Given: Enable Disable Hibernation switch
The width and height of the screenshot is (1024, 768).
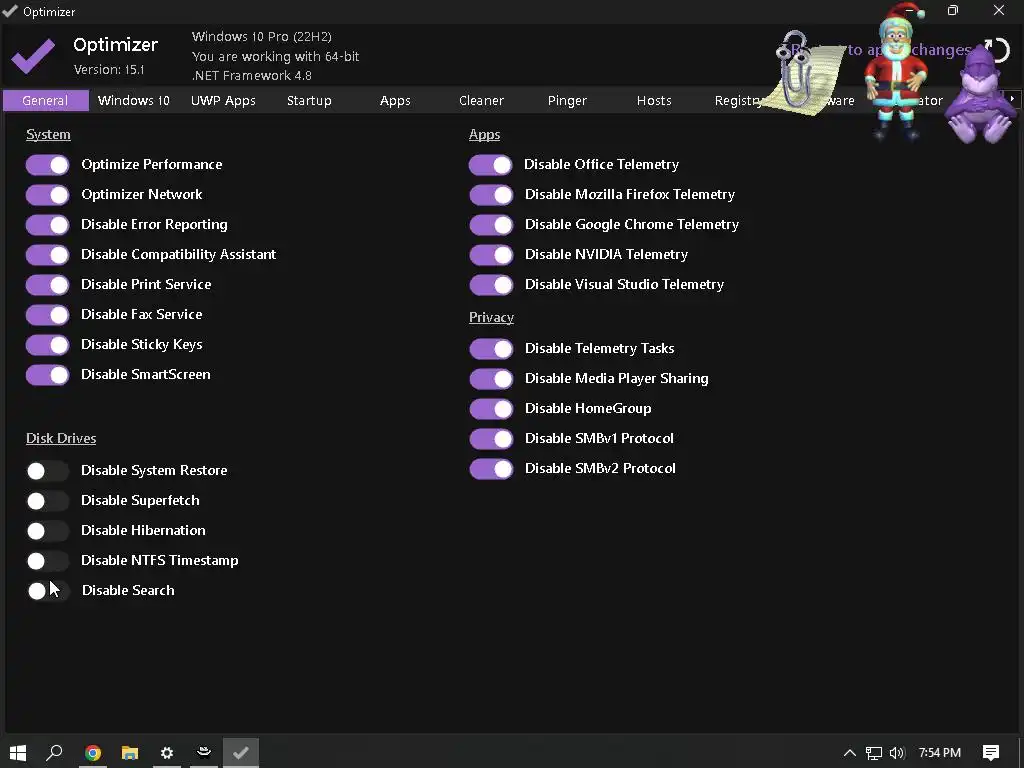Looking at the screenshot, I should pos(48,531).
